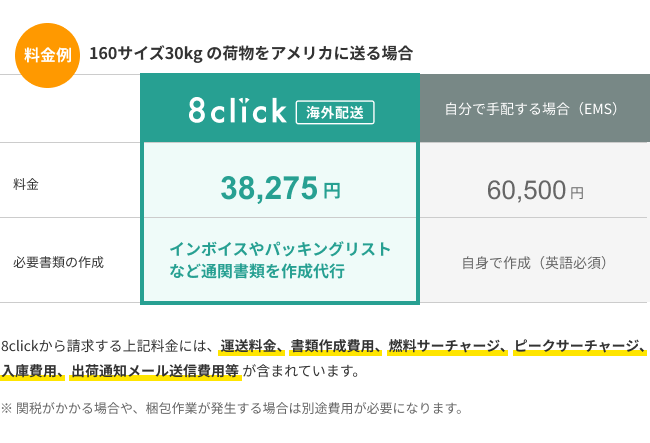Click the heading about 160サイズ30kg shipment to America
This screenshot has height=443, width=650.
click(x=250, y=53)
